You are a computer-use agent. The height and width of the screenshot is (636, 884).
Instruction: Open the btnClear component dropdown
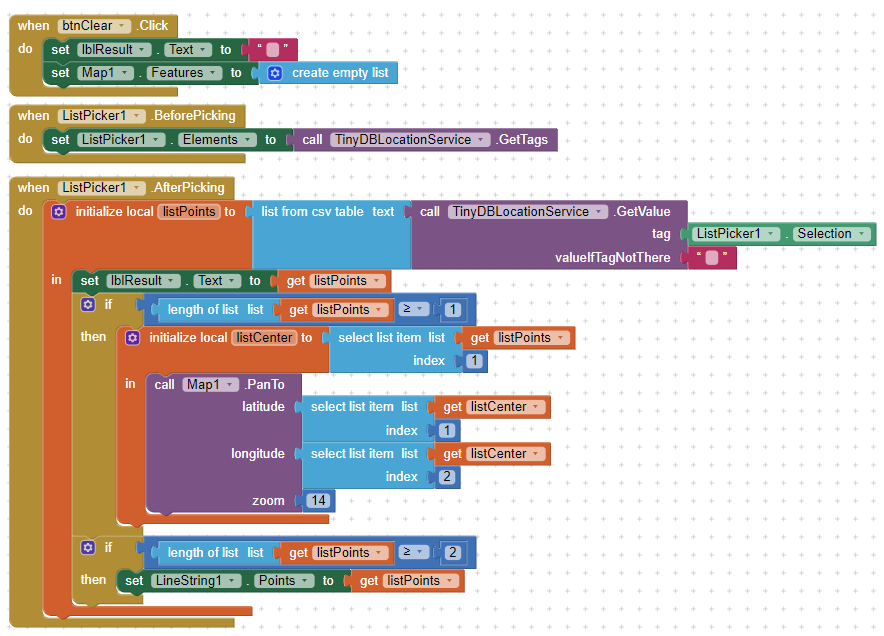click(x=122, y=25)
